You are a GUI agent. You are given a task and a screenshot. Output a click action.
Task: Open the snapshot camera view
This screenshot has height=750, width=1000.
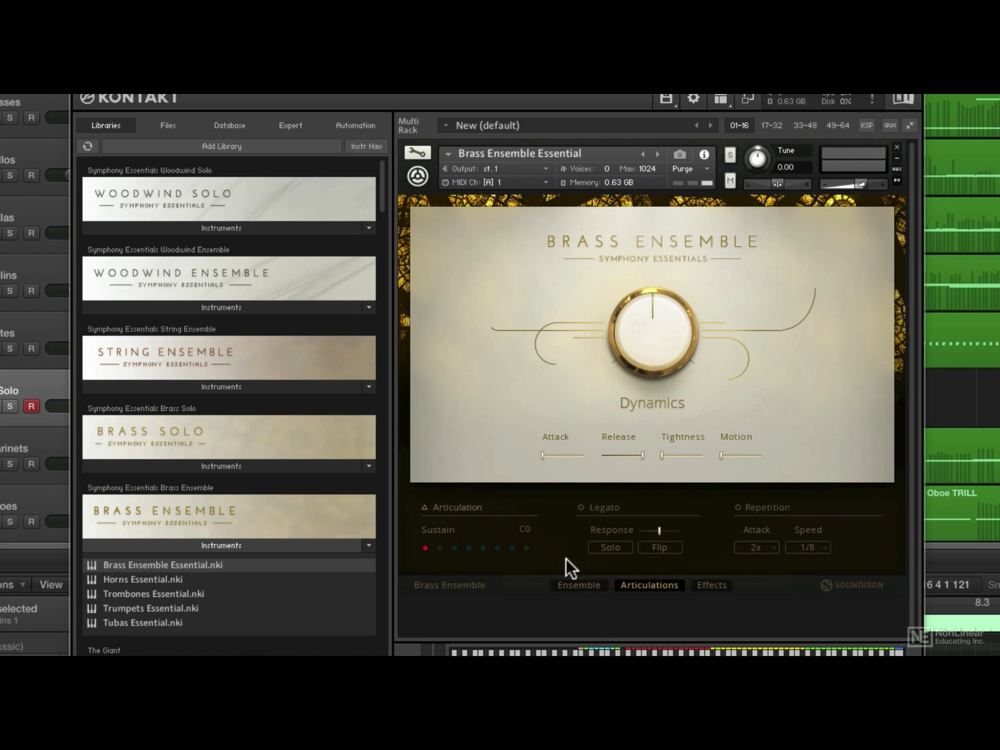[x=680, y=154]
